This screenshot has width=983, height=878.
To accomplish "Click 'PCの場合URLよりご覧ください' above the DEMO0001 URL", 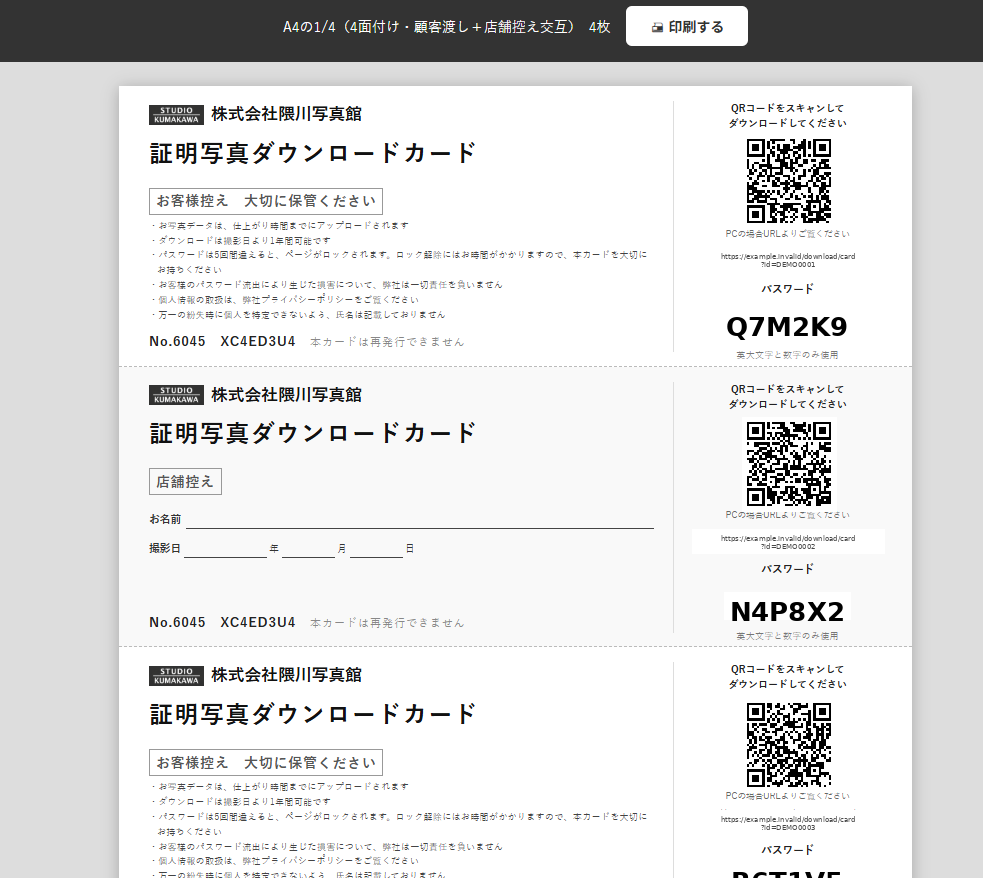I will 787,234.
